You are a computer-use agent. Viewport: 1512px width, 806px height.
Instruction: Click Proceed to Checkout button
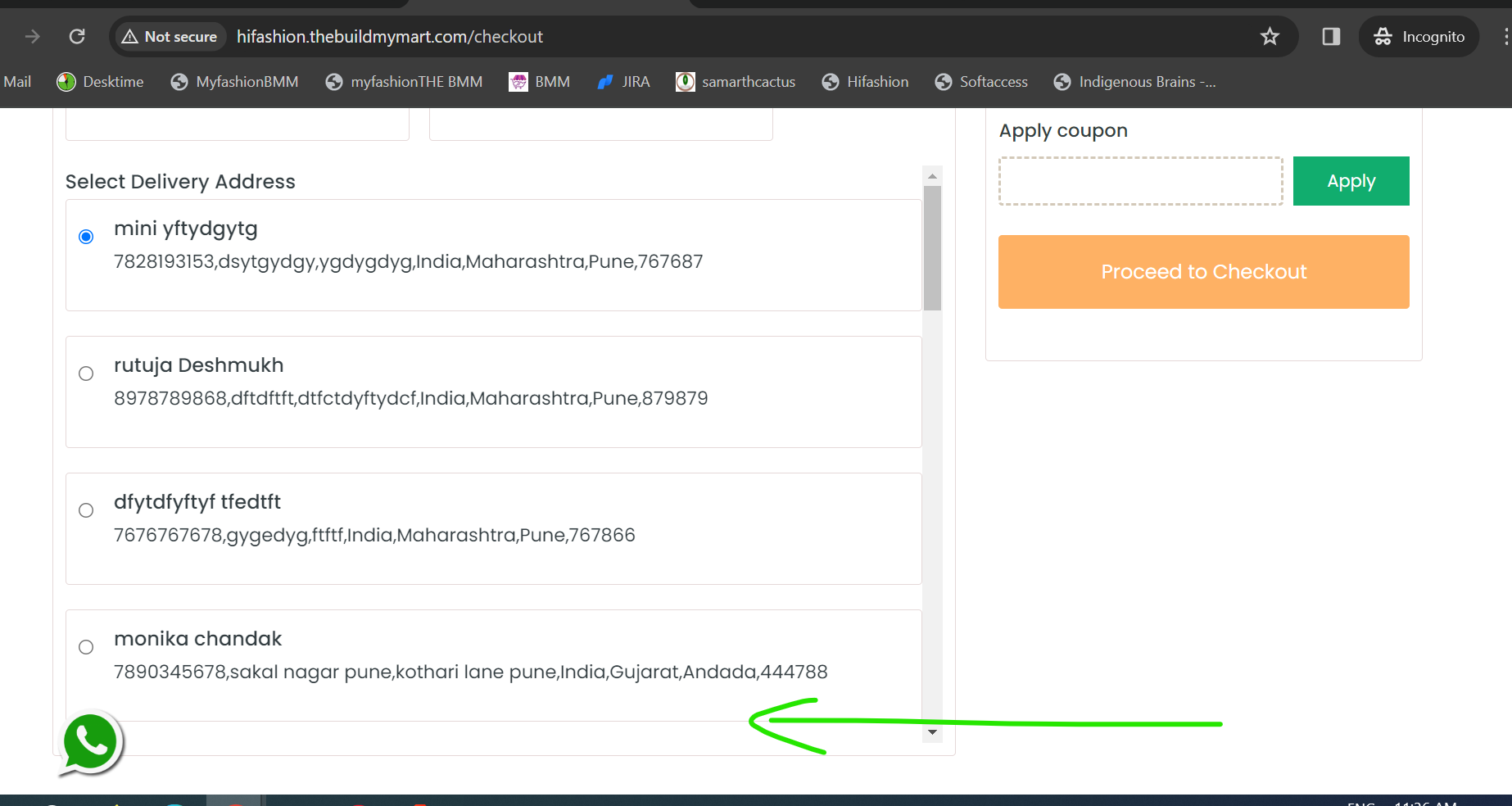coord(1204,272)
